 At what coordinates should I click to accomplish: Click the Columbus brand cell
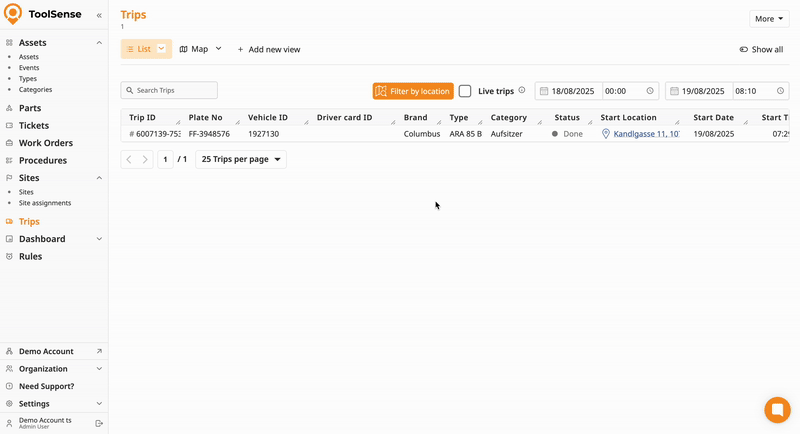tap(422, 134)
